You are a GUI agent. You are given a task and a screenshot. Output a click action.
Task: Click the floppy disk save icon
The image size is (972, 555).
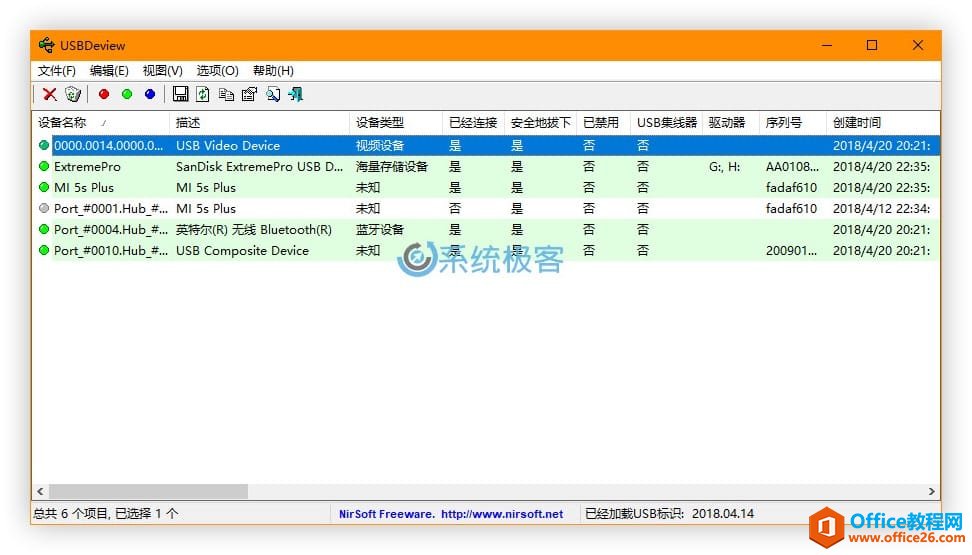[x=180, y=94]
